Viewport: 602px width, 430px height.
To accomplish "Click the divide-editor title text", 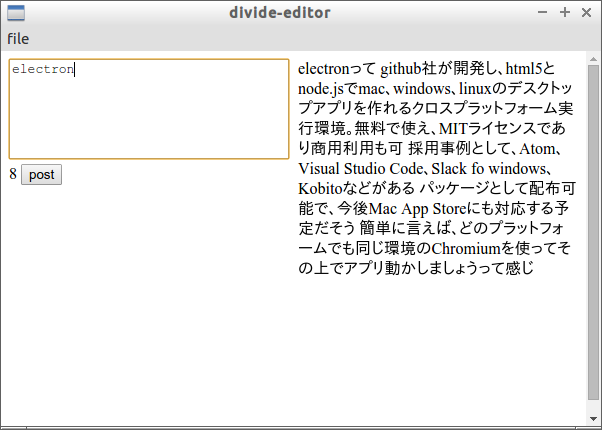I will pos(280,13).
